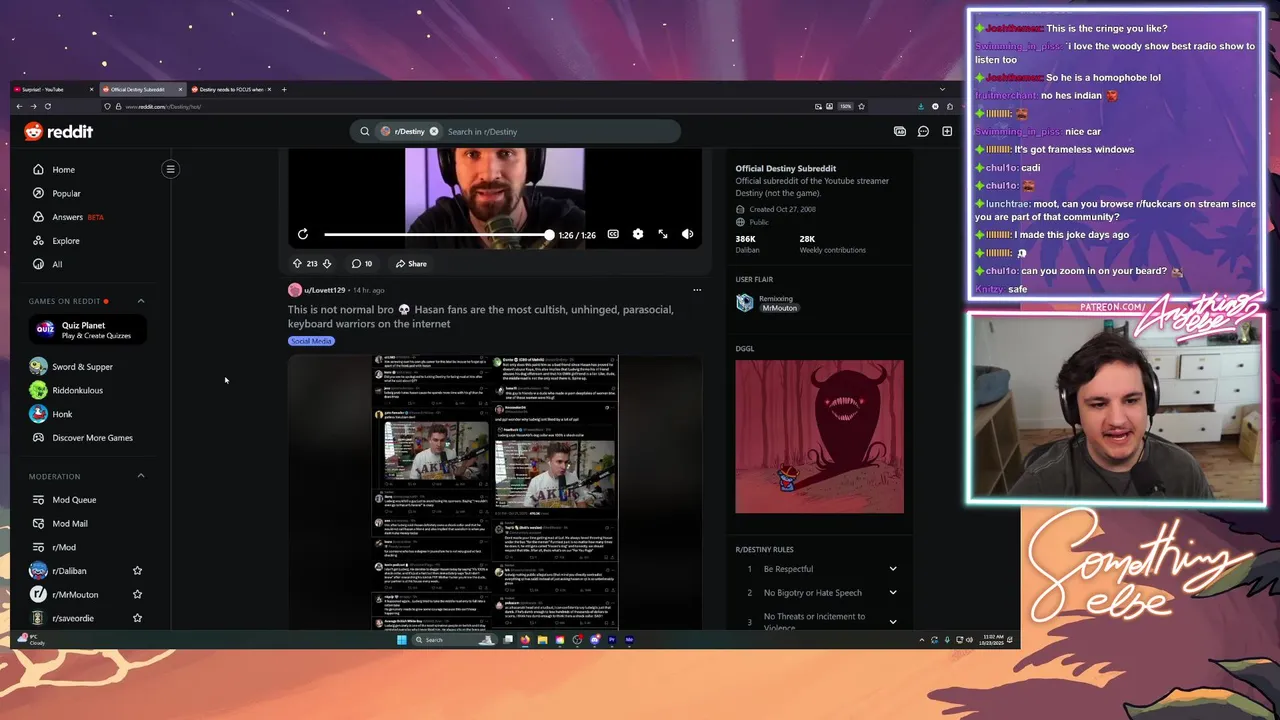Image resolution: width=1280 pixels, height=720 pixels.
Task: Favorite r/saveordie with star toggle
Action: pyautogui.click(x=138, y=618)
